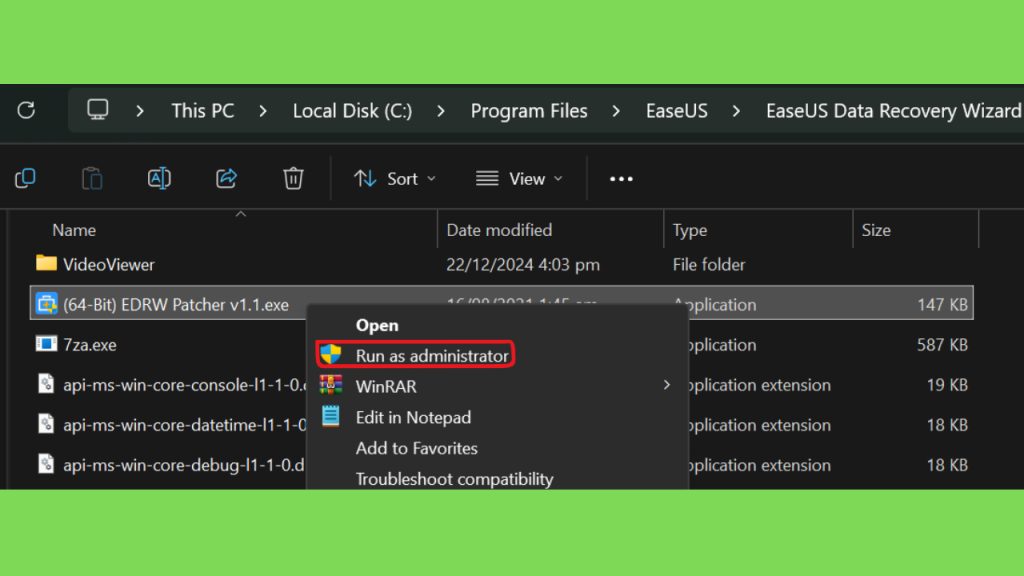Click the 19 KB size cell
Image resolution: width=1024 pixels, height=576 pixels.
click(947, 385)
